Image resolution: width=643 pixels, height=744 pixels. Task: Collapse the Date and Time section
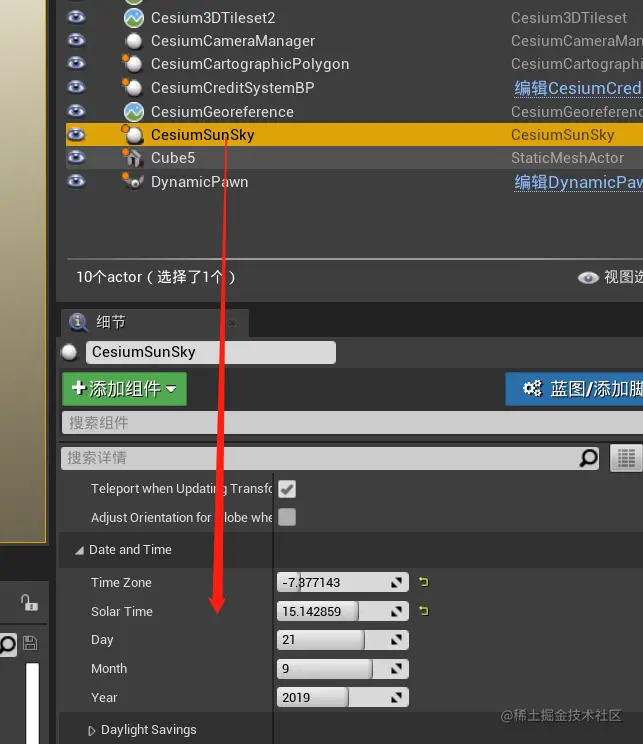click(80, 550)
